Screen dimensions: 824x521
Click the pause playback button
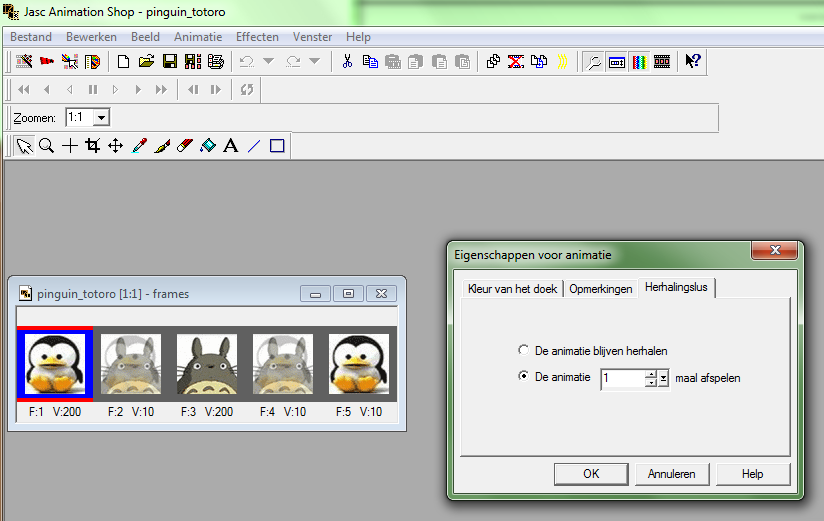click(x=92, y=89)
